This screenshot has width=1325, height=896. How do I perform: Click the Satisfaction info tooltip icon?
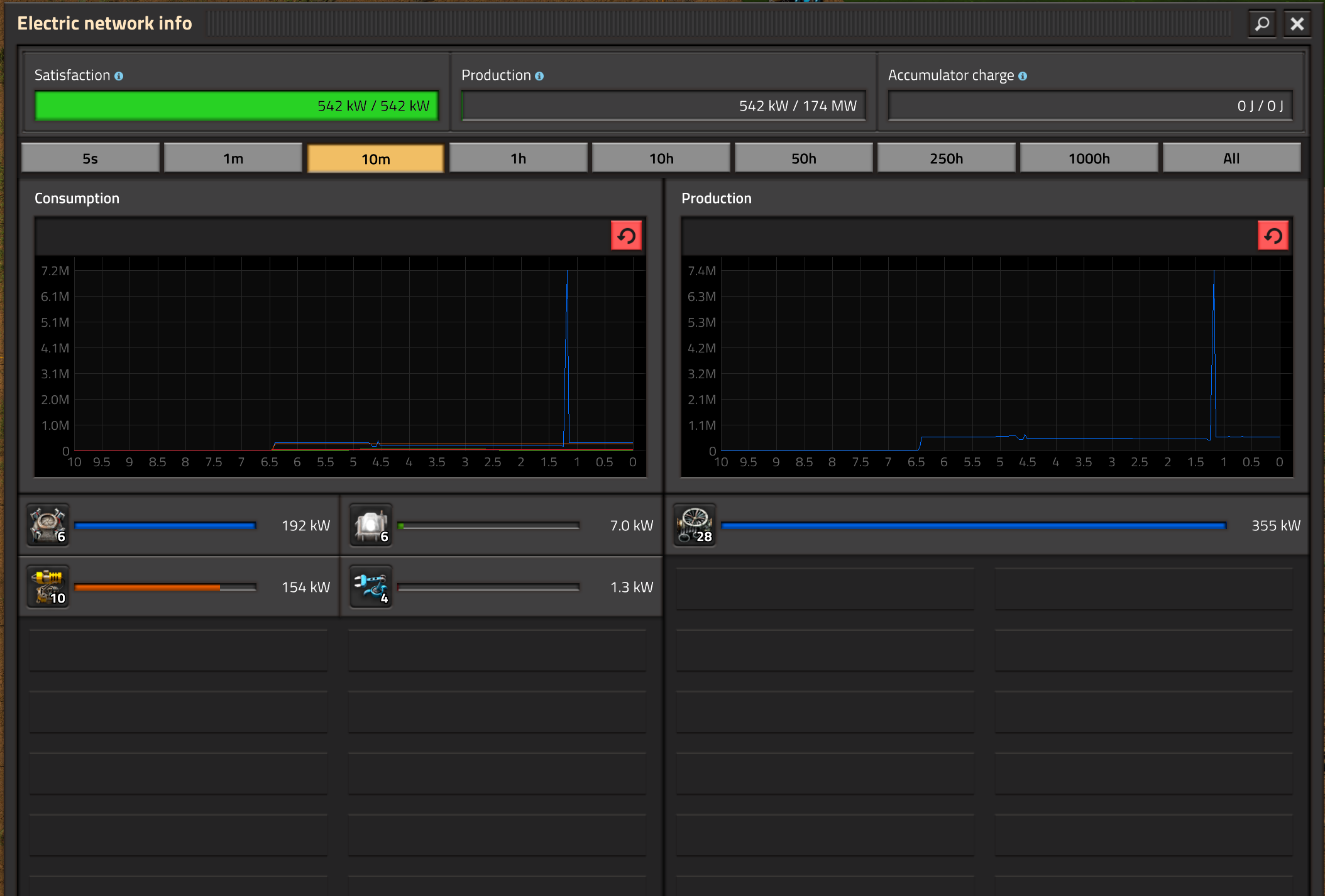tap(119, 76)
